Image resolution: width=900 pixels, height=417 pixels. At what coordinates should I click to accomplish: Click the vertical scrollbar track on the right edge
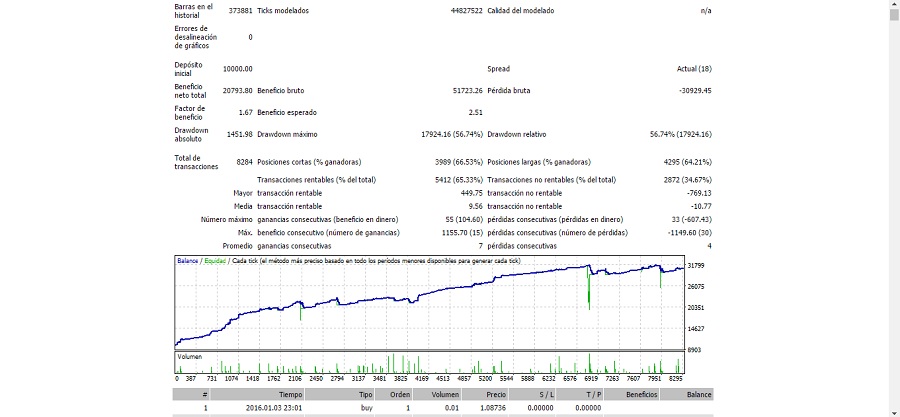pyautogui.click(x=893, y=200)
